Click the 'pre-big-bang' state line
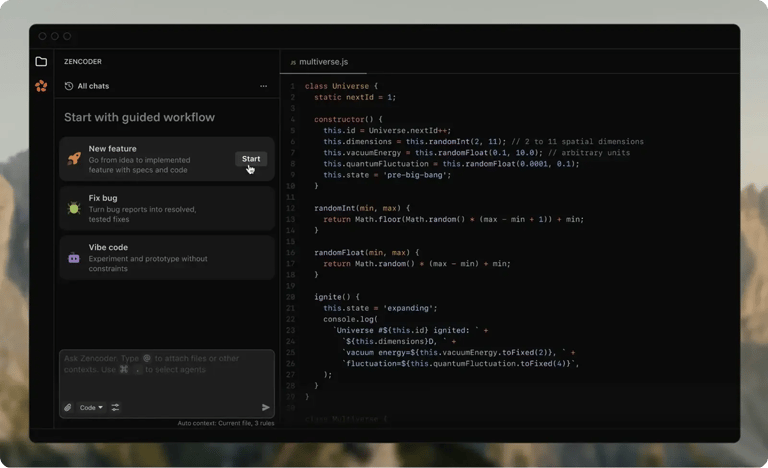Viewport: 768px width, 468px height. coord(387,175)
